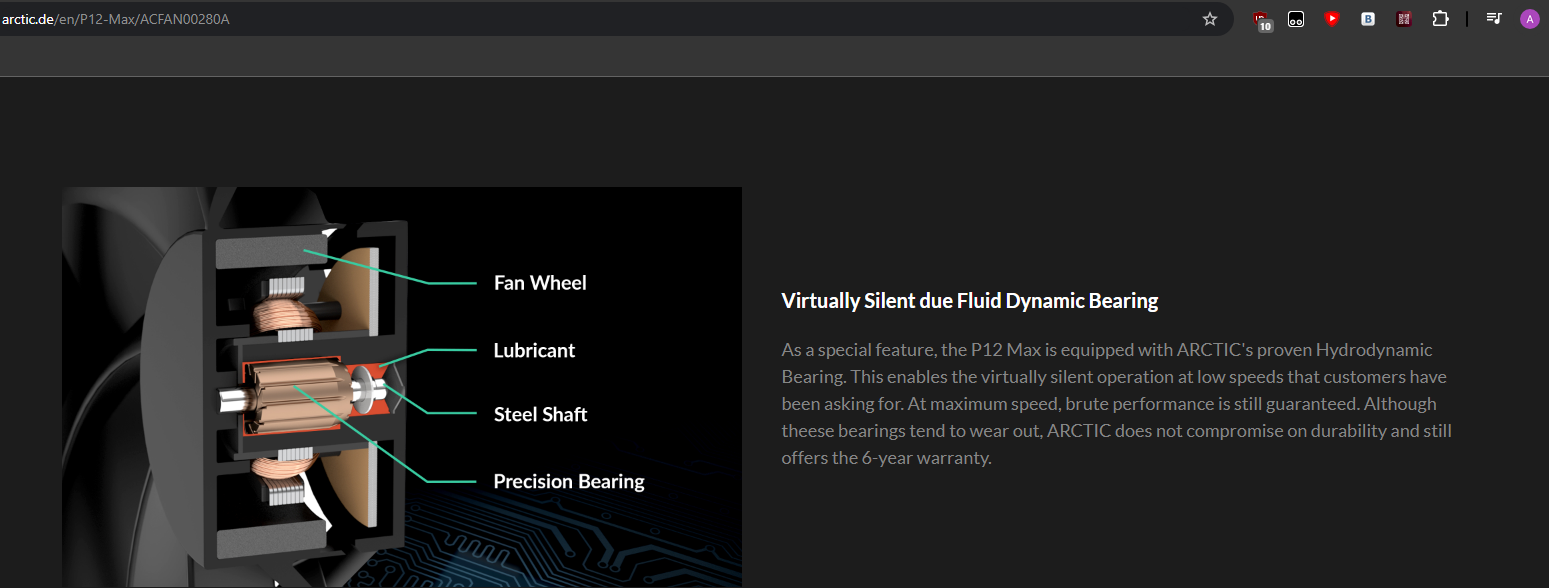This screenshot has width=1549, height=588.
Task: Open the Extensions puzzle-piece menu
Action: click(1440, 19)
